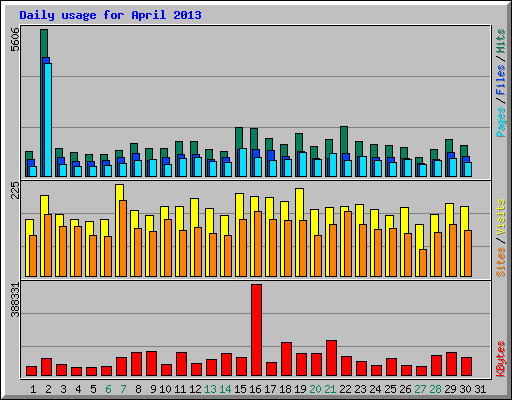Click day label 3 on the x-axis
This screenshot has height=400, width=512.
(x=63, y=389)
